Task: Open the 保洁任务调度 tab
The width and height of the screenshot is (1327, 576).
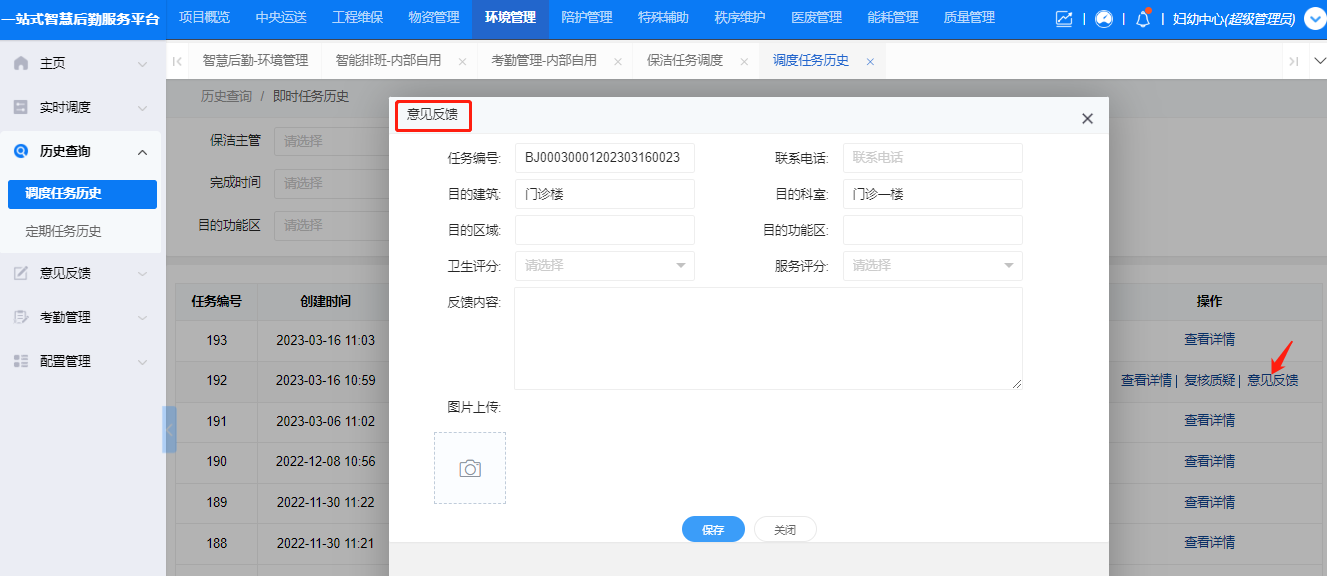Action: click(x=685, y=61)
